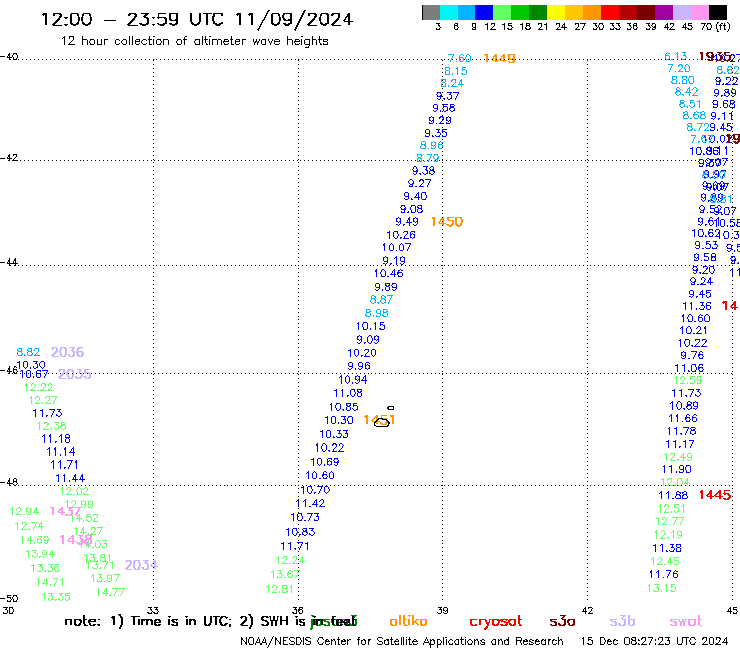
Task: Click the gray swatch in the color legend
Action: coord(431,12)
